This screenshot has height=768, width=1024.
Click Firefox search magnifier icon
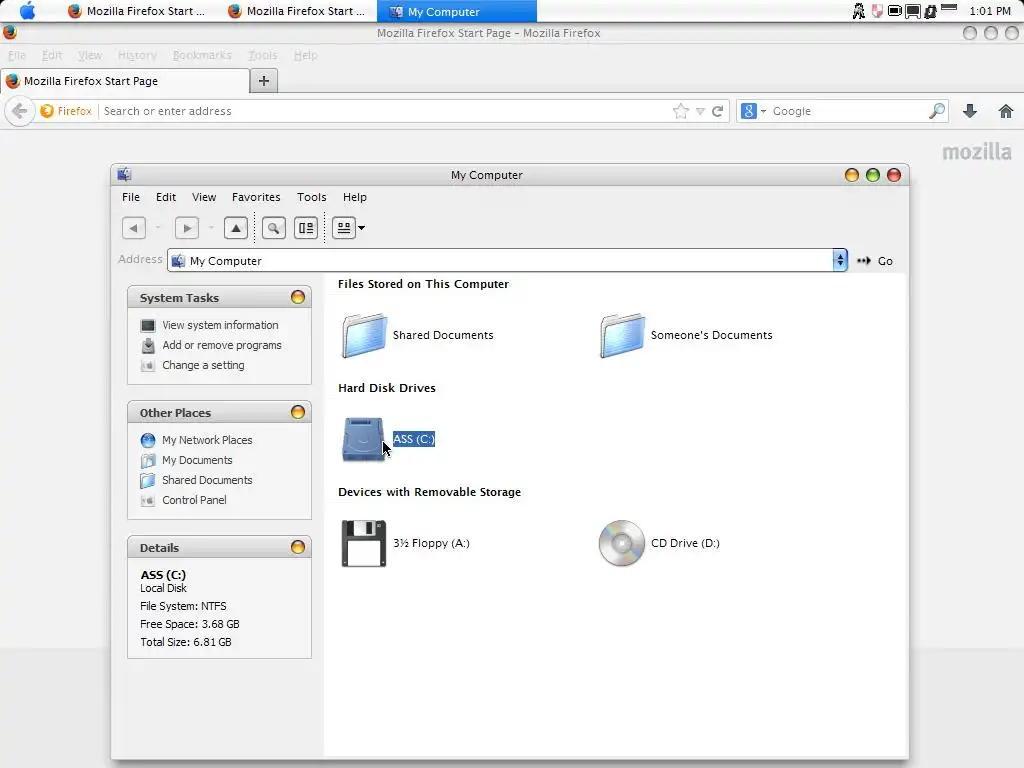(936, 111)
